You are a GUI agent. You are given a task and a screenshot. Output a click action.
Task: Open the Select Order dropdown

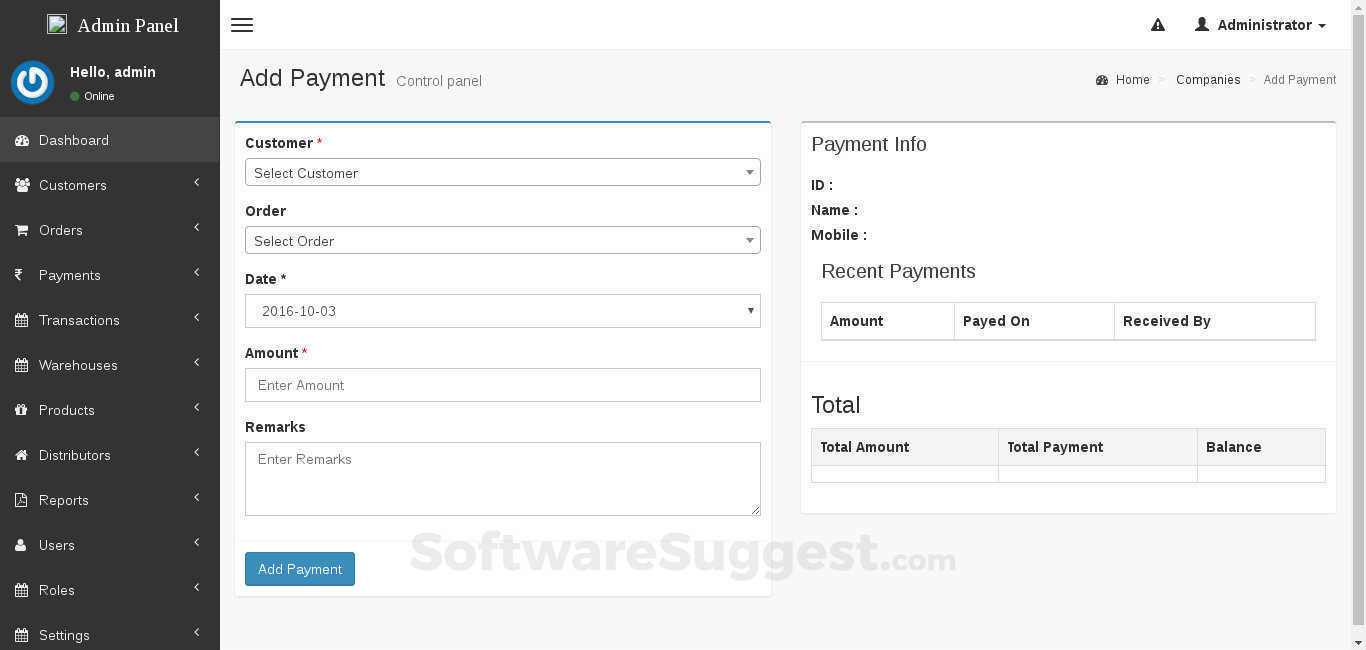click(x=502, y=241)
